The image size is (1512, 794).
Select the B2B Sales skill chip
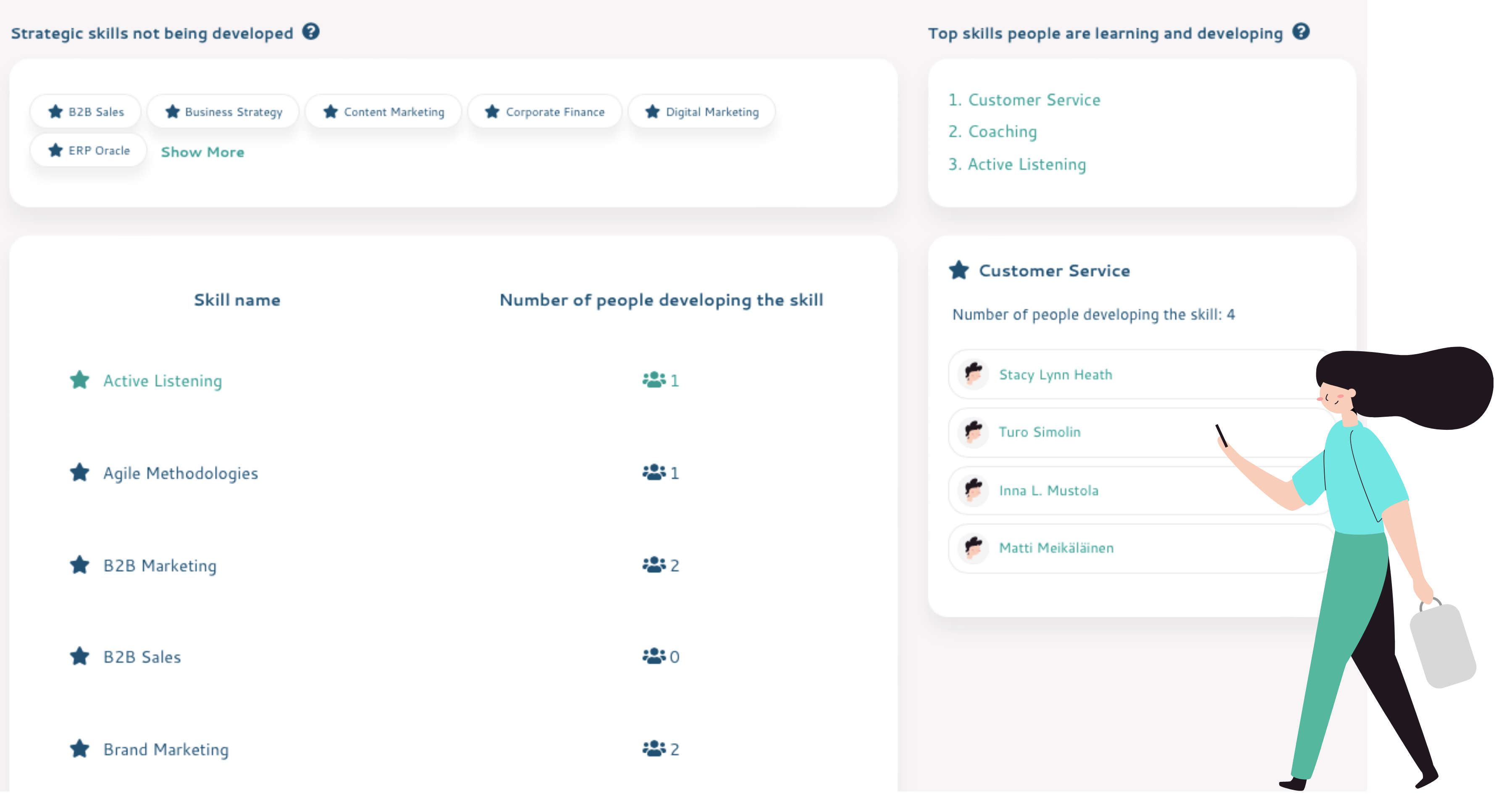(86, 112)
